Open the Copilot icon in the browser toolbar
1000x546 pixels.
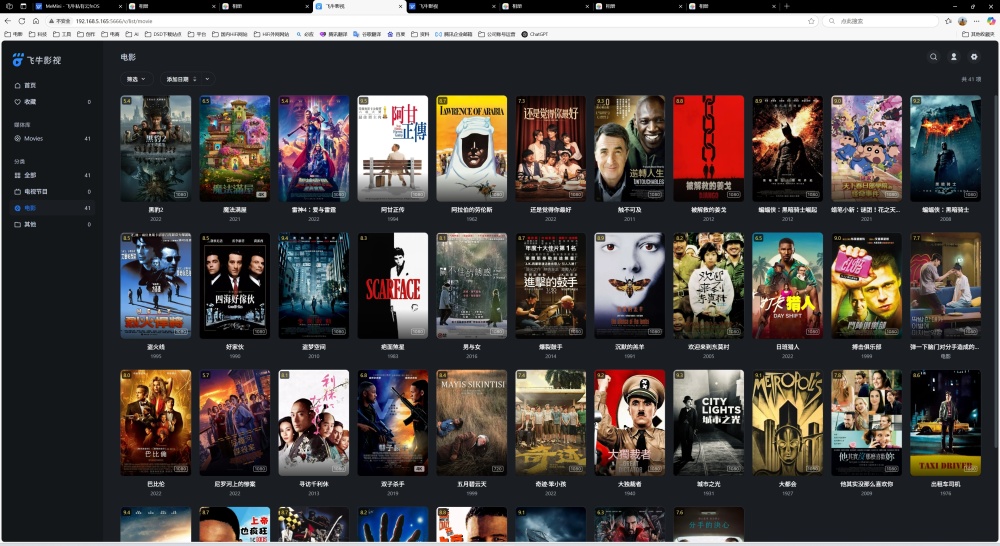click(990, 21)
